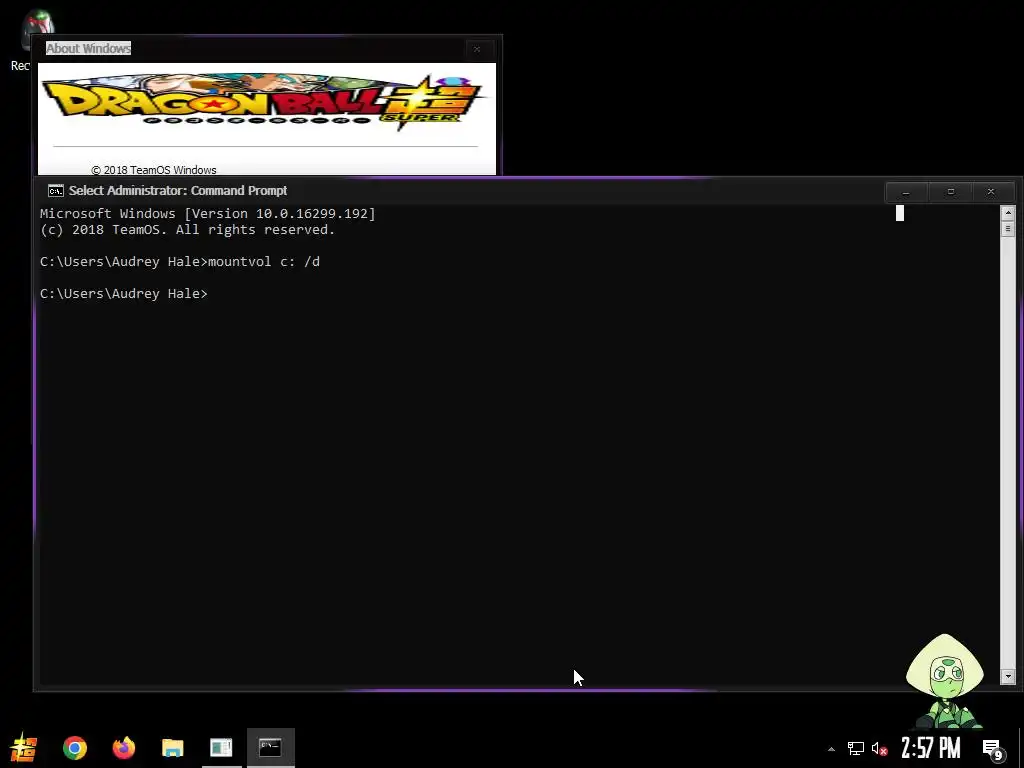Open File Explorer from the taskbar
Image resolution: width=1024 pixels, height=768 pixels.
coord(172,748)
